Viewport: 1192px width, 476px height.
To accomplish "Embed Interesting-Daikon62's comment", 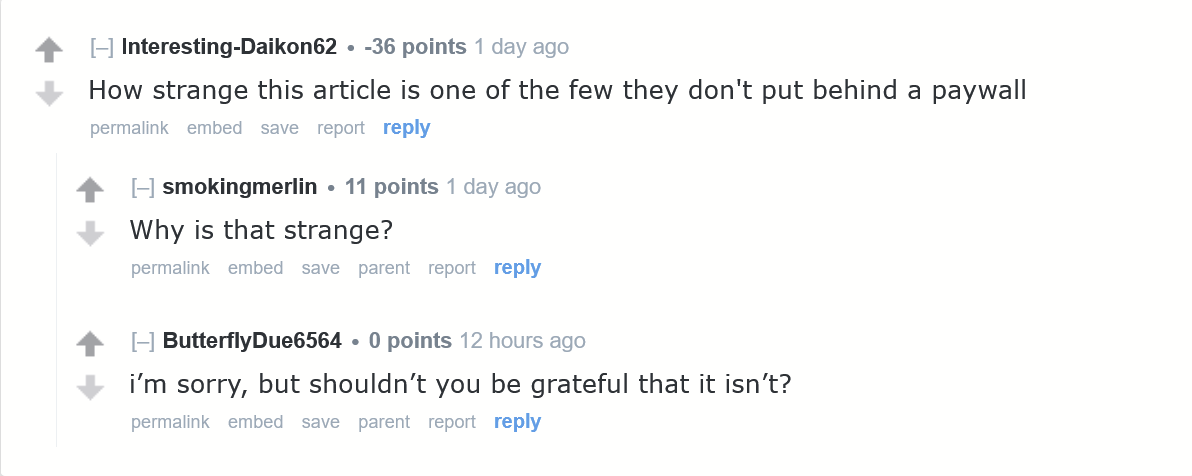I will 214,128.
